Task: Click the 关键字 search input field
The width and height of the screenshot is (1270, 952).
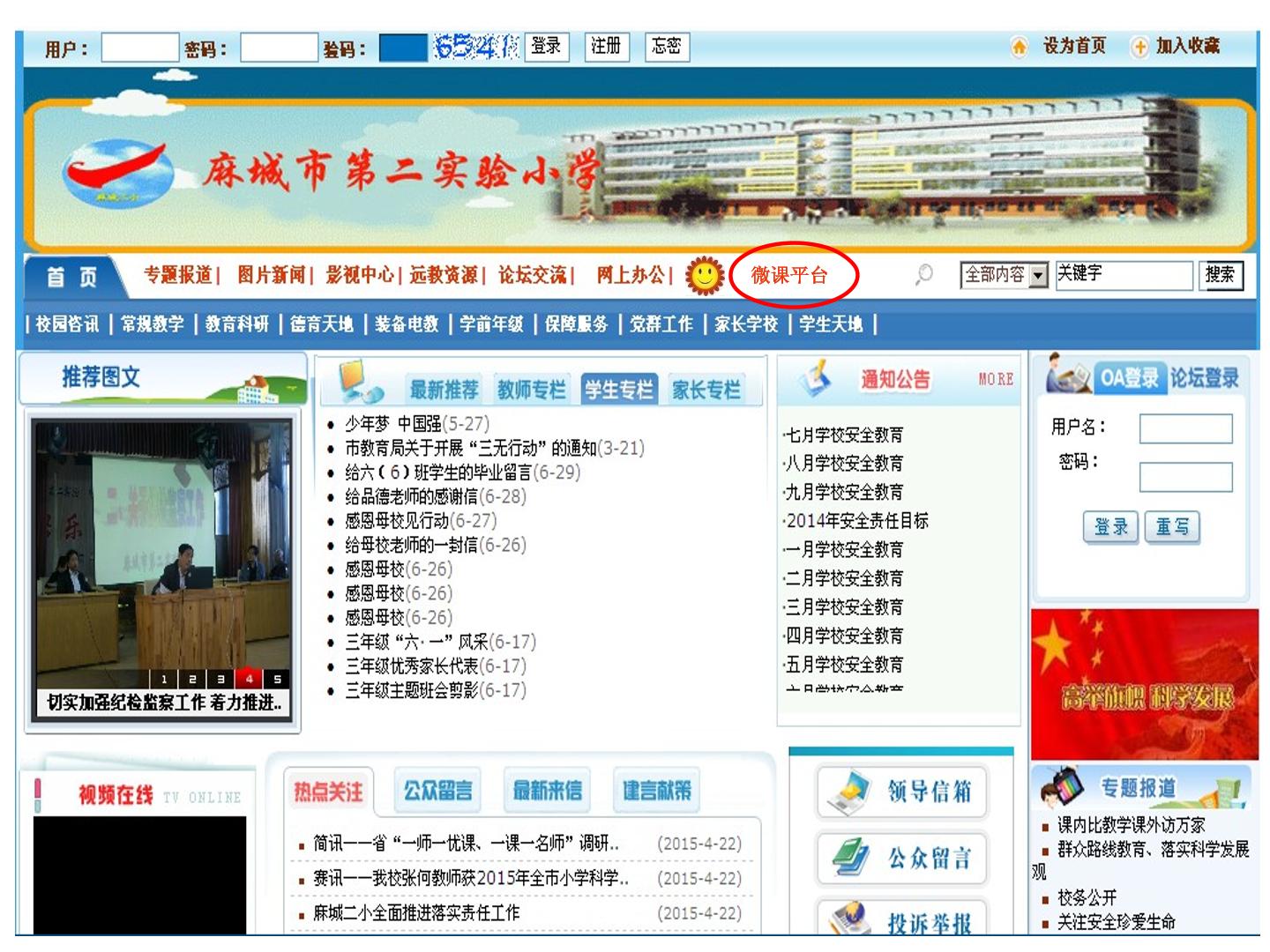Action: coord(1124,275)
